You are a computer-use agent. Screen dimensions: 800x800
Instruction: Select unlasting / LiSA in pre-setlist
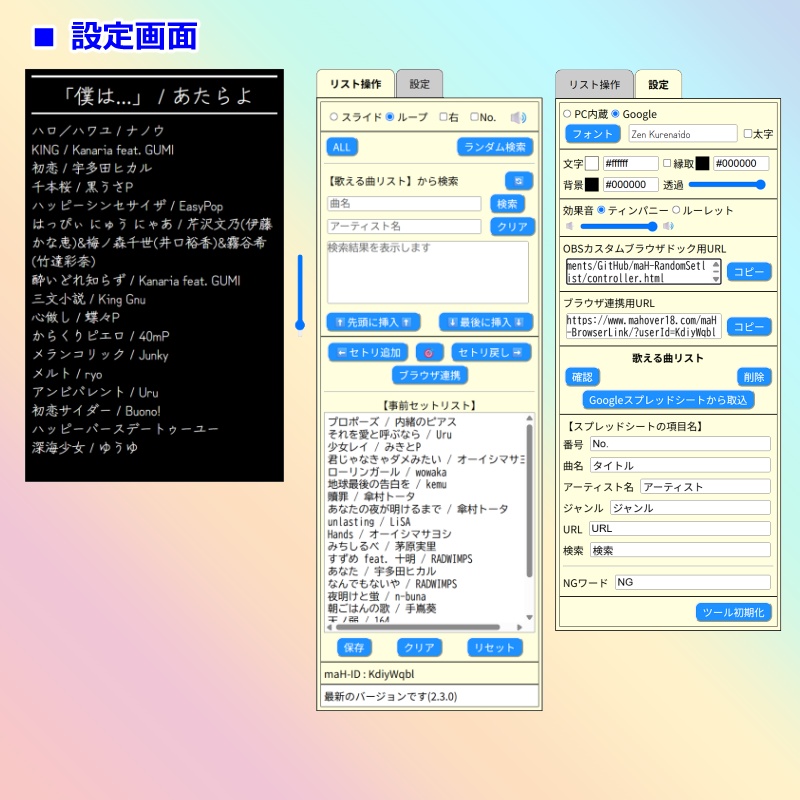369,521
